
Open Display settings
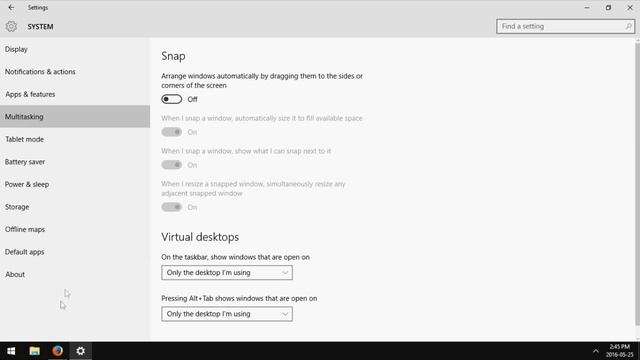tap(75, 49)
